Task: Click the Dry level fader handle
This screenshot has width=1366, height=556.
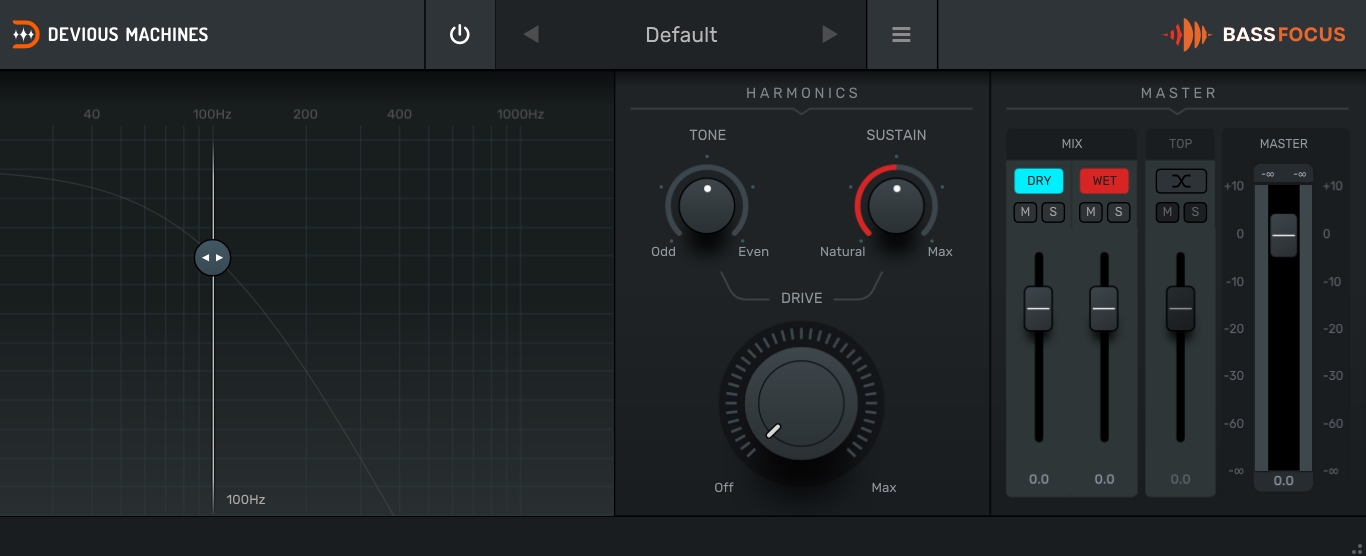Action: pyautogui.click(x=1039, y=309)
